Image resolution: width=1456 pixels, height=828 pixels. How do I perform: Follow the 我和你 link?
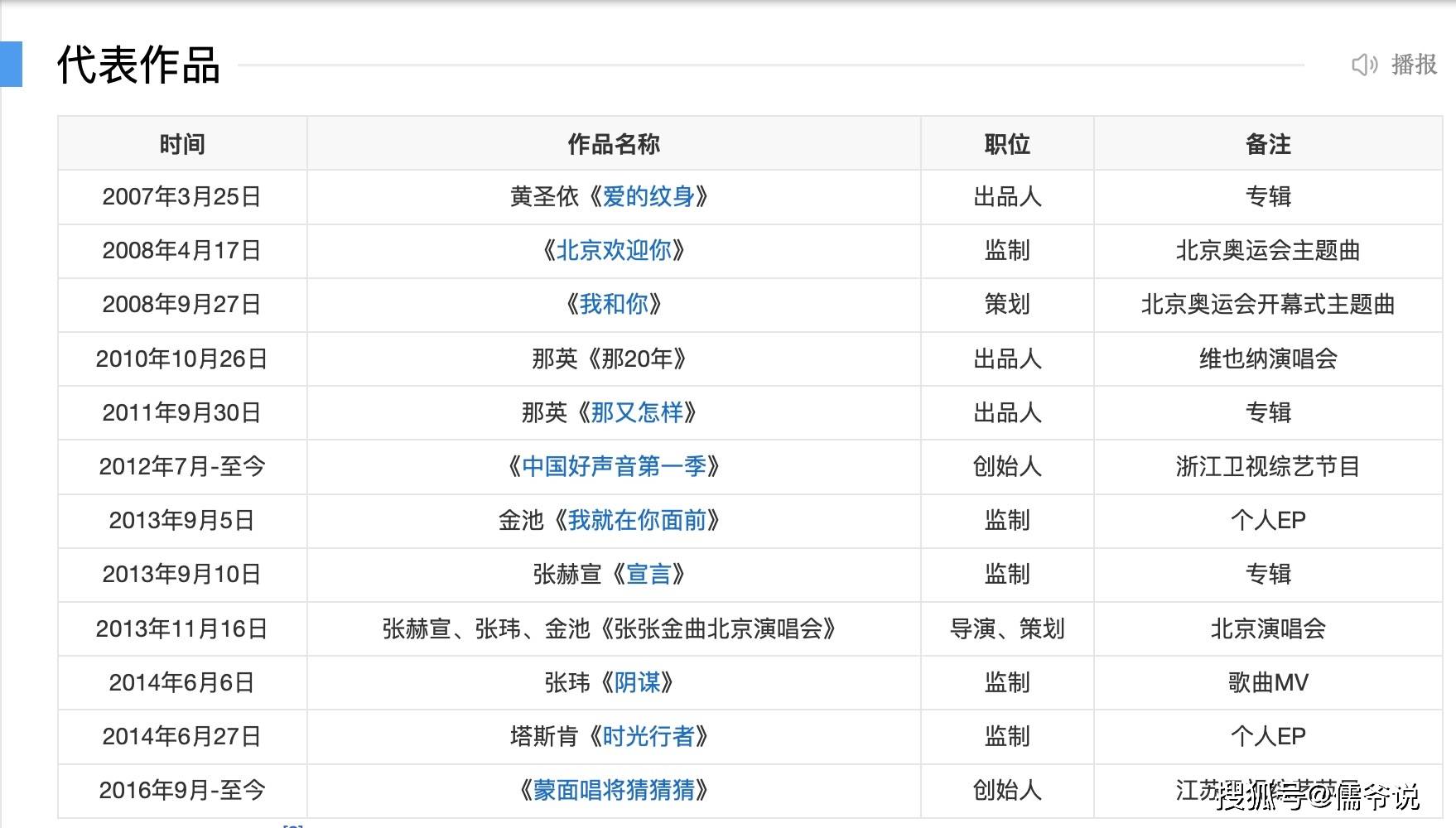614,305
